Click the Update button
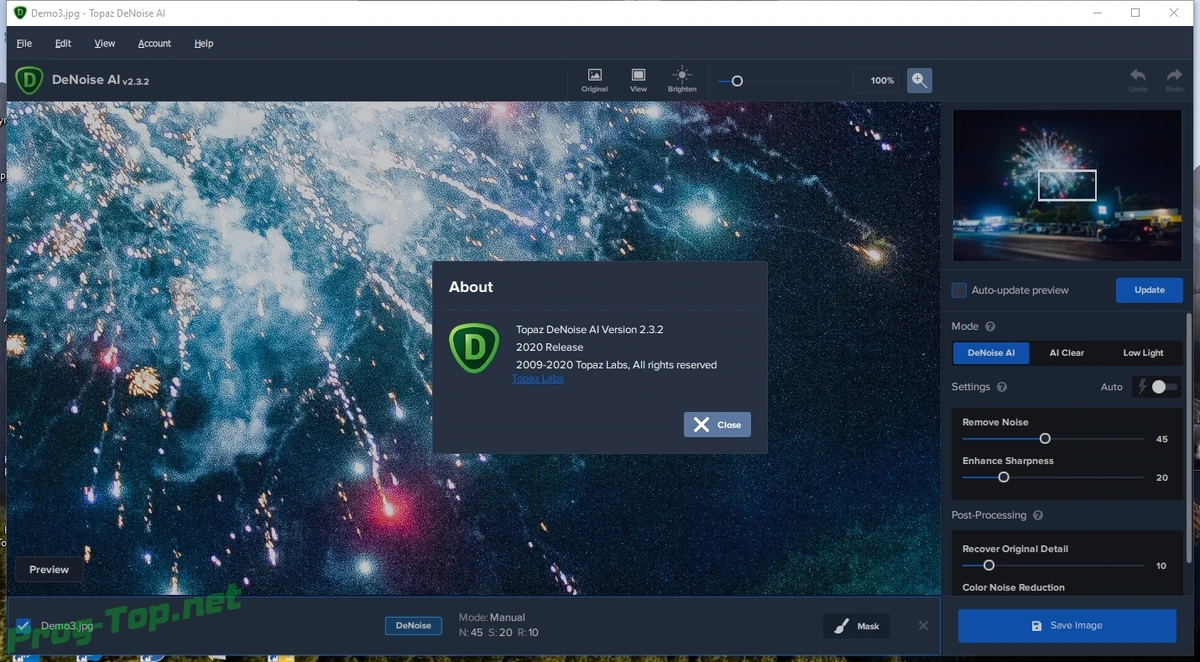 click(x=1149, y=290)
